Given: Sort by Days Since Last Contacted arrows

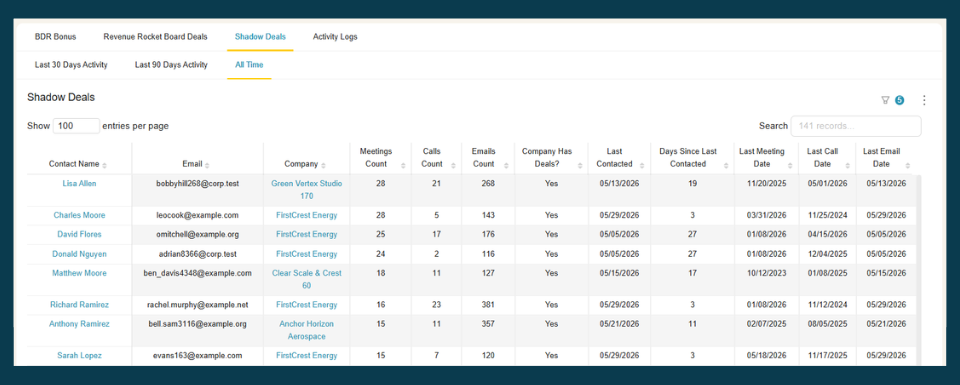Looking at the screenshot, I should pyautogui.click(x=726, y=165).
